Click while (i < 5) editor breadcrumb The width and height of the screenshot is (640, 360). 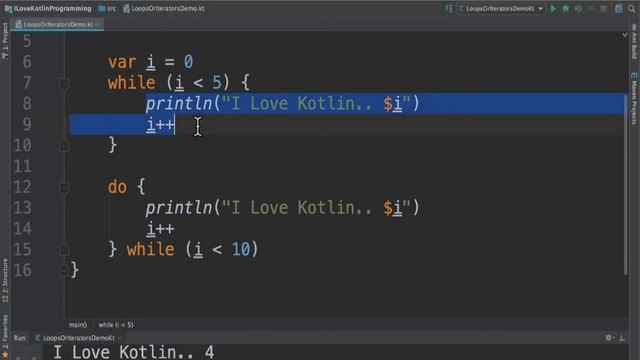coord(116,325)
